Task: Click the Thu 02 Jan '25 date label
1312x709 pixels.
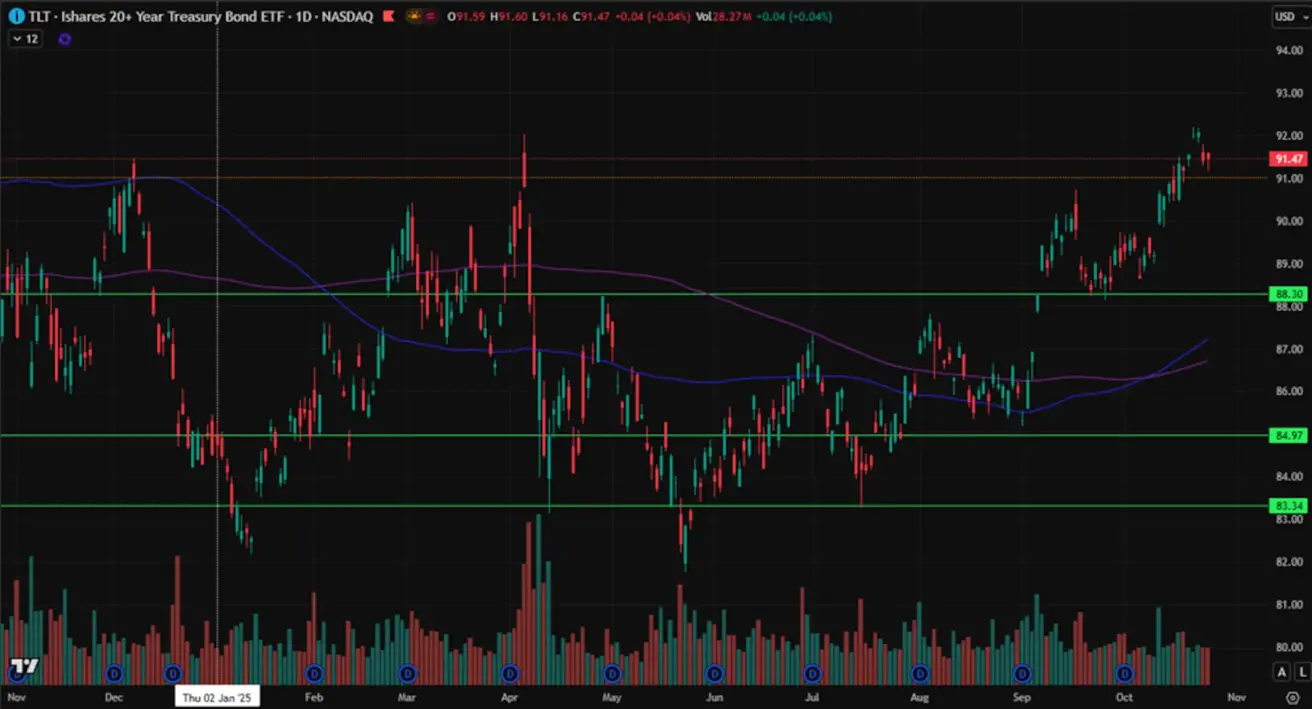Action: point(217,698)
